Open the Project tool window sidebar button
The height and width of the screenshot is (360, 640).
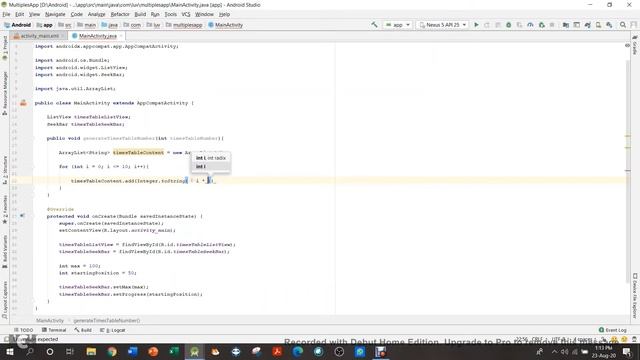coord(5,48)
